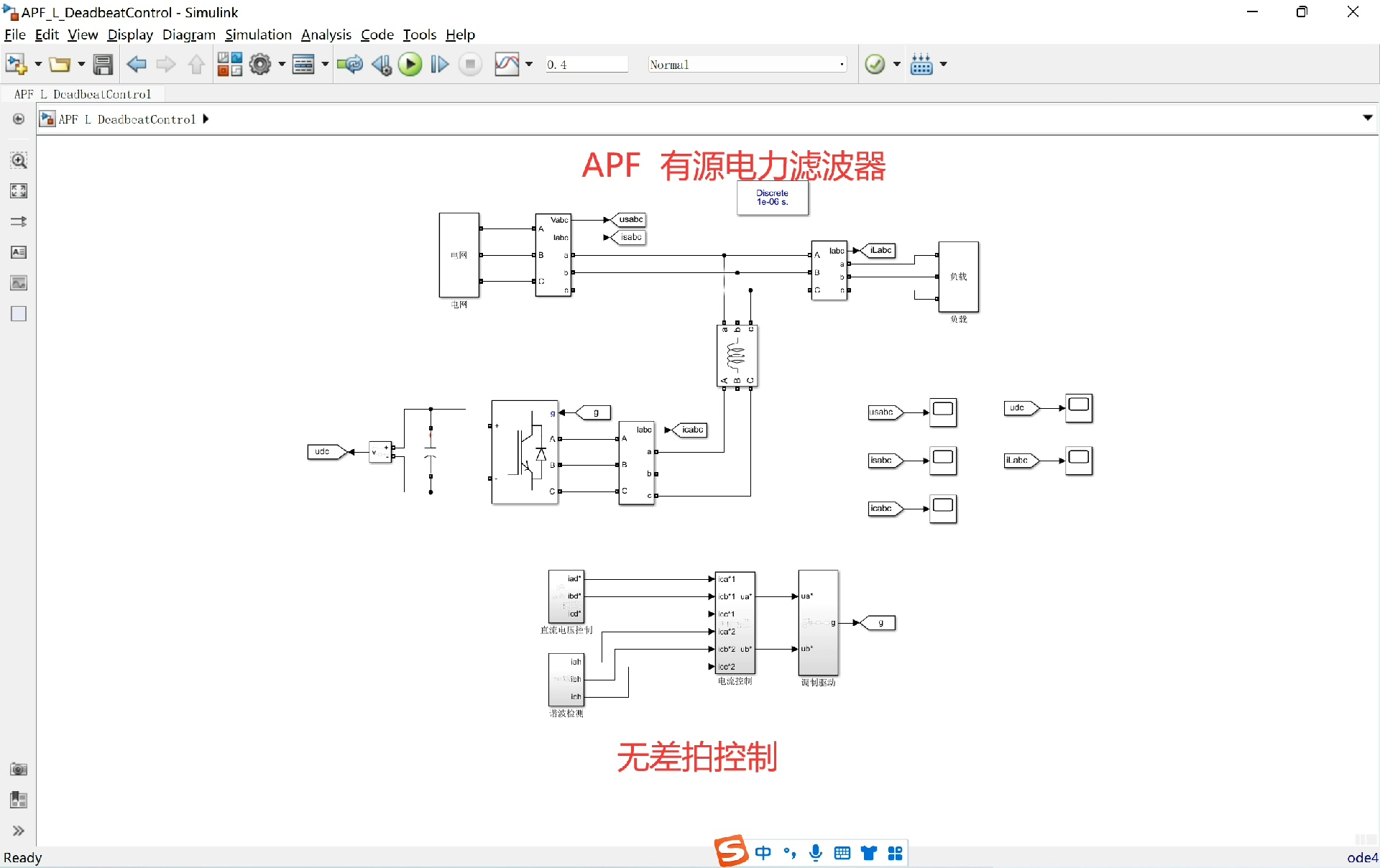The image size is (1380, 868).
Task: Click the APF L DeadbeatControl breadcrumb link
Action: pos(128,119)
